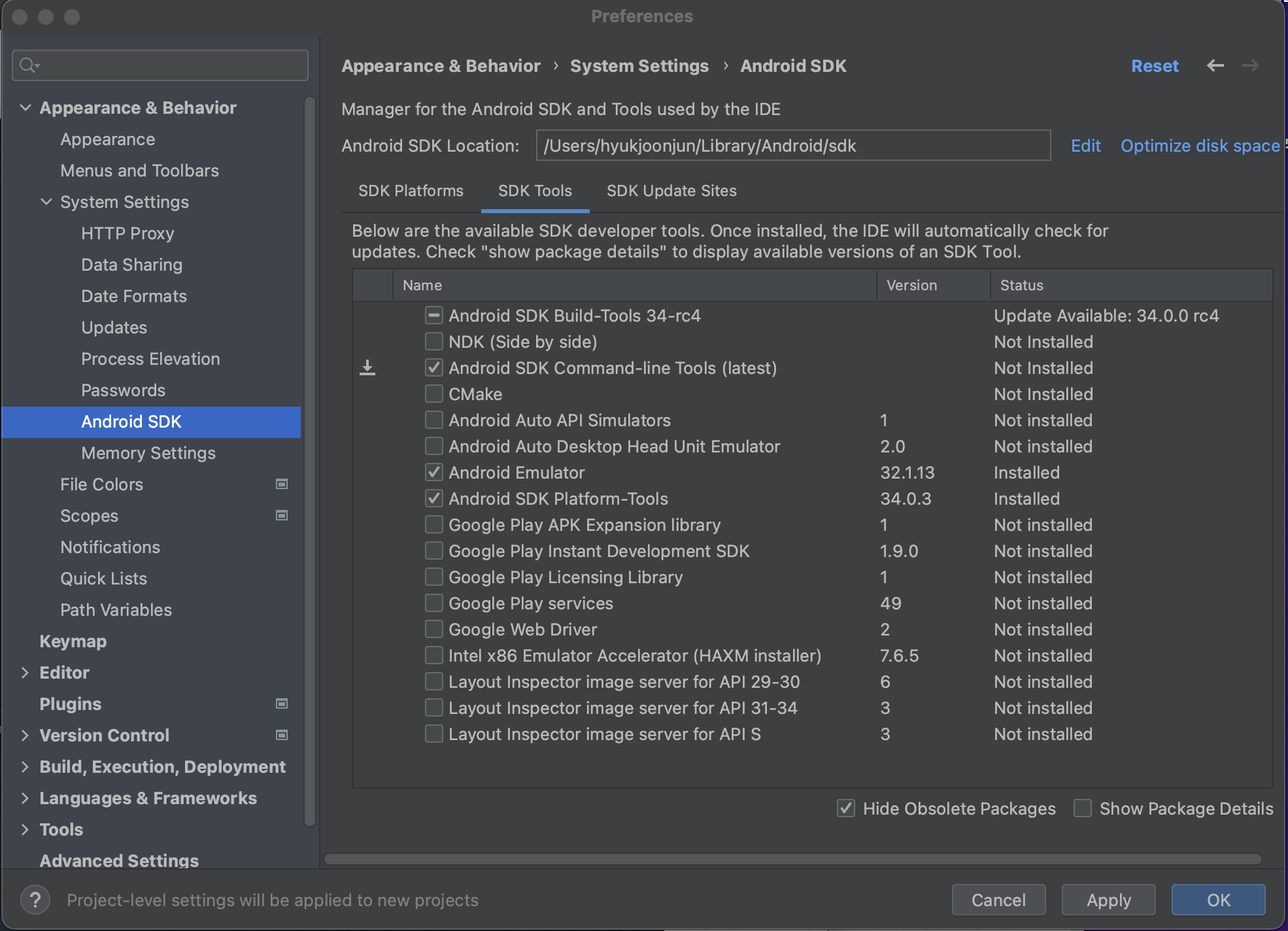The width and height of the screenshot is (1288, 931).
Task: Uncheck Hide Obsolete Packages
Action: pos(845,808)
